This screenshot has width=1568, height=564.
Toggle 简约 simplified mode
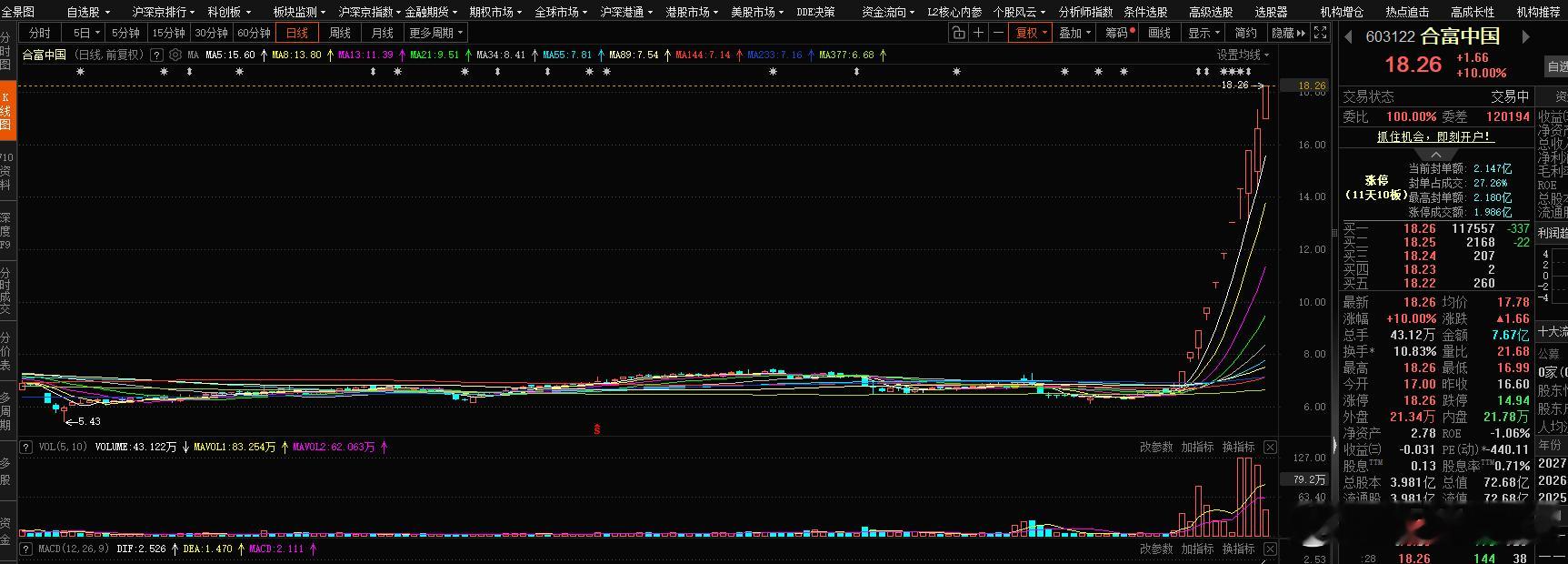pyautogui.click(x=1246, y=33)
